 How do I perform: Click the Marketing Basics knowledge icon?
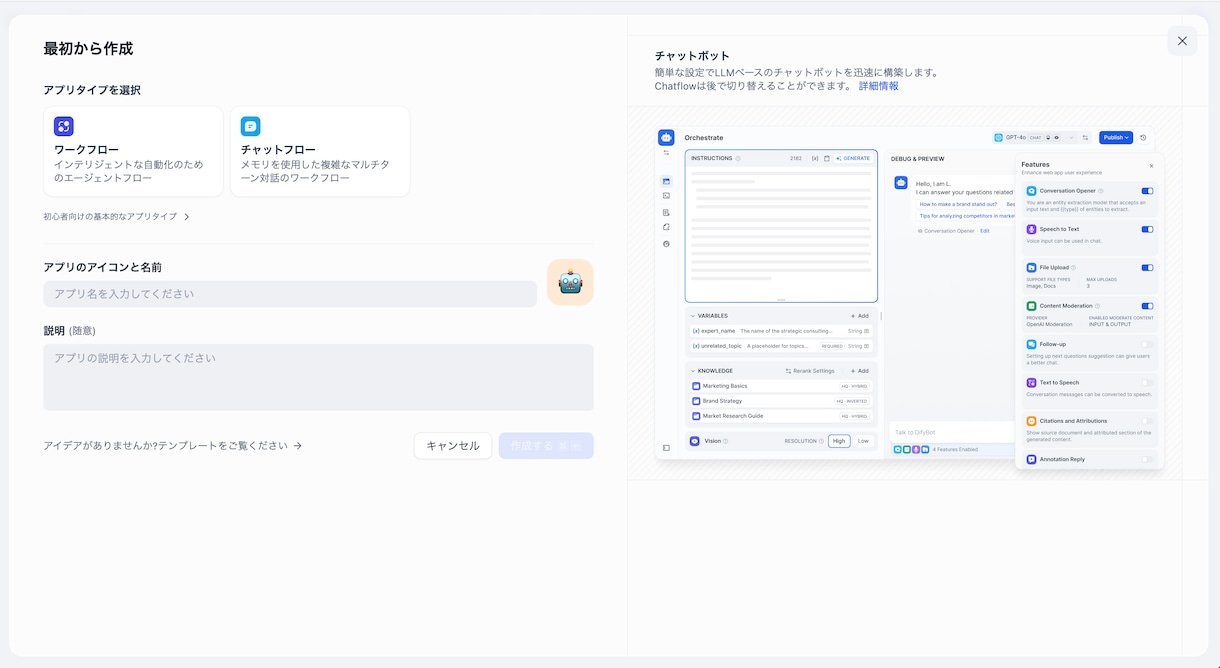click(x=696, y=386)
